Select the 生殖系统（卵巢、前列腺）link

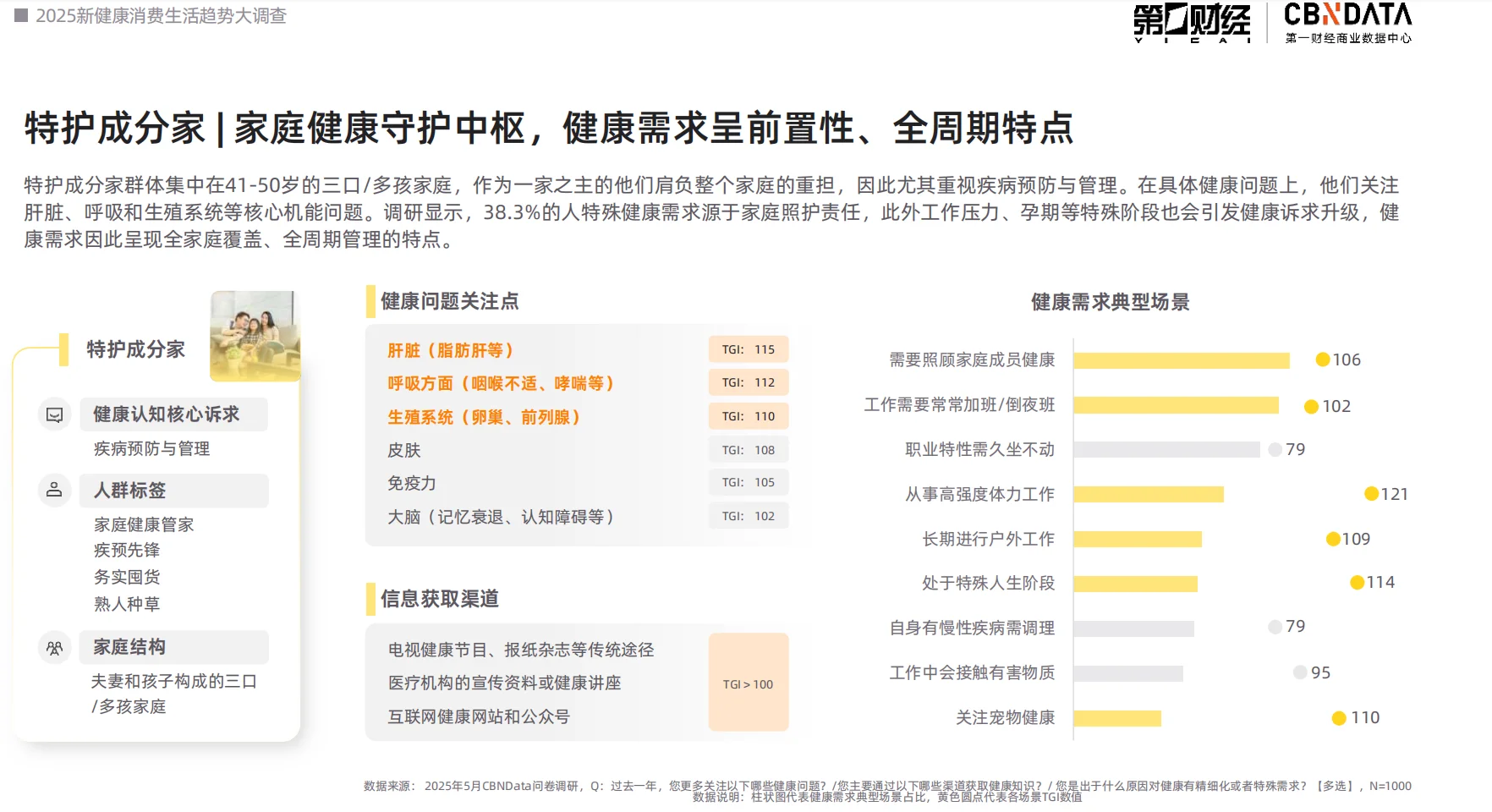[484, 416]
